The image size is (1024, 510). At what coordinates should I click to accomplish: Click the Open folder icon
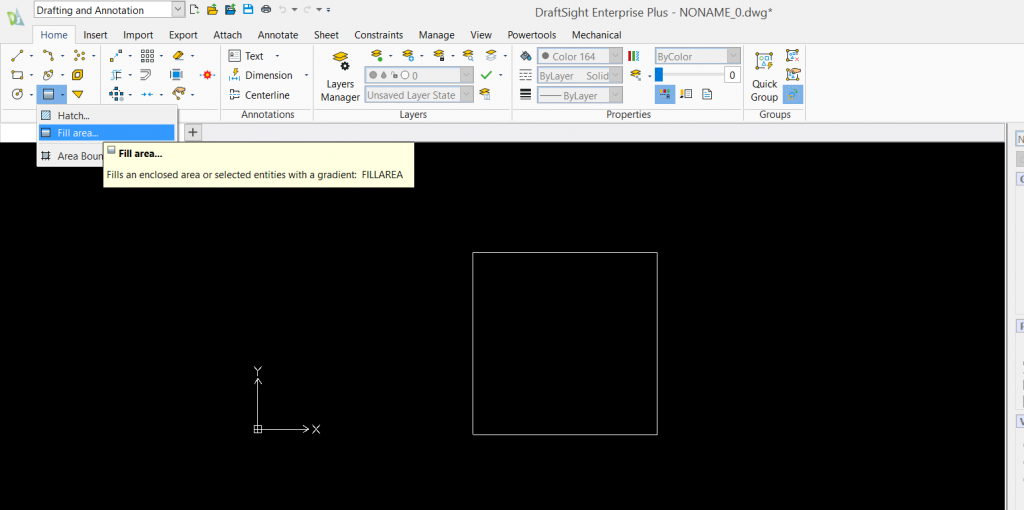212,9
